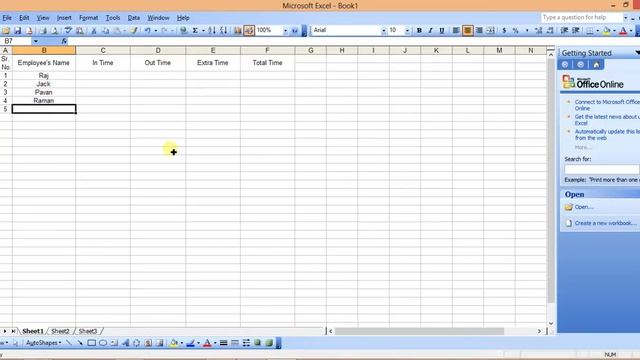This screenshot has width=640, height=360.
Task: Open the Data menu
Action: (133, 18)
